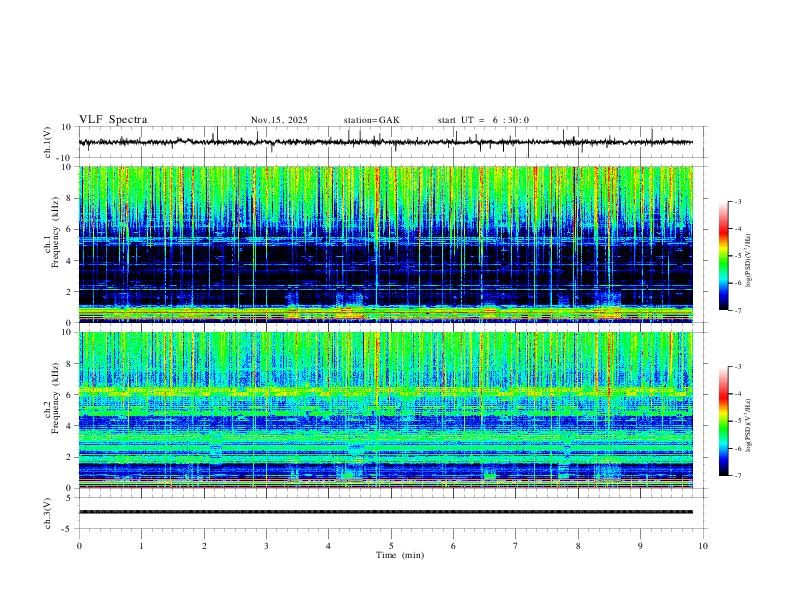The width and height of the screenshot is (792, 612).
Task: Click the ch.1 spectrogram color bar
Action: tap(723, 256)
